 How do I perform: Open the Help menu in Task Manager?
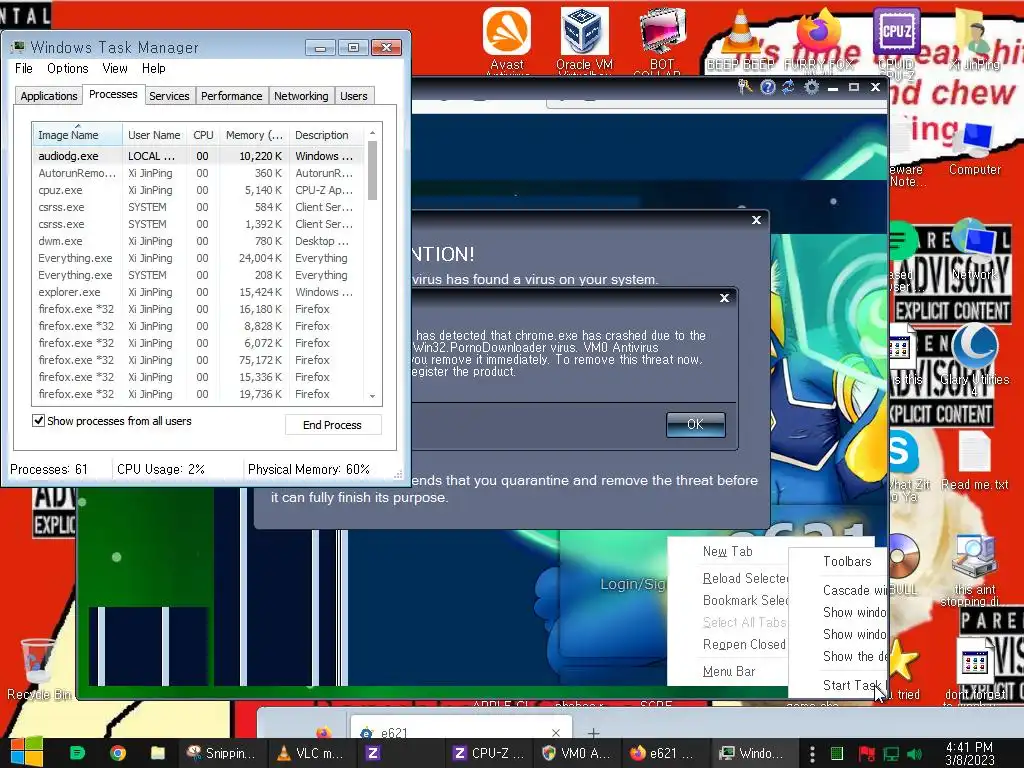(153, 68)
